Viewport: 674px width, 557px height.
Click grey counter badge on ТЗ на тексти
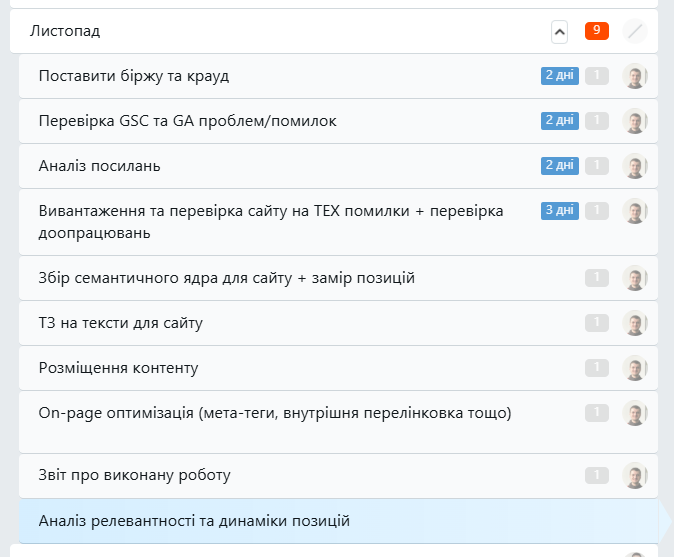click(597, 323)
